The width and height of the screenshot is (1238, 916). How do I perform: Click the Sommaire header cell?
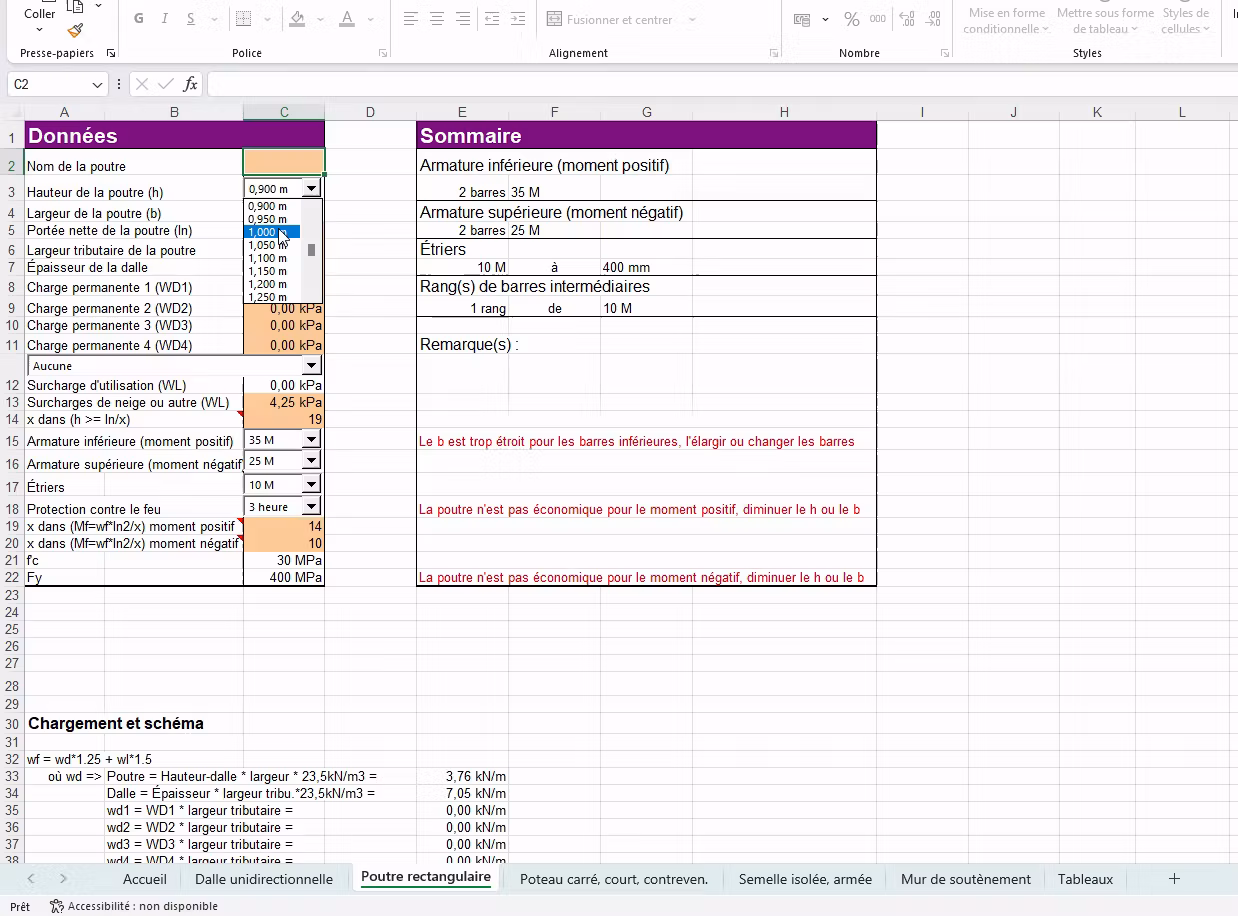click(646, 135)
